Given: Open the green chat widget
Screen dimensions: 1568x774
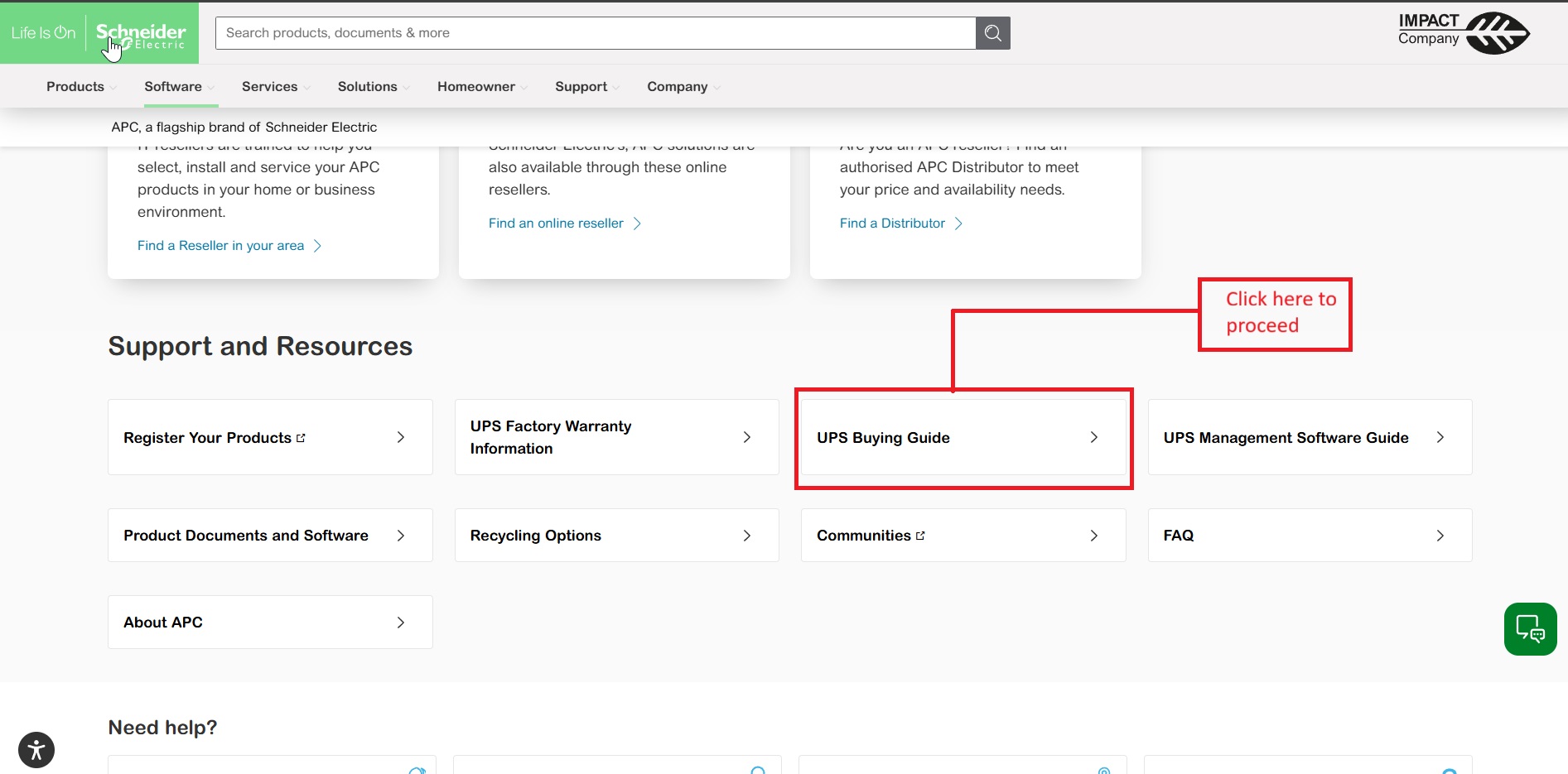Looking at the screenshot, I should (1531, 629).
